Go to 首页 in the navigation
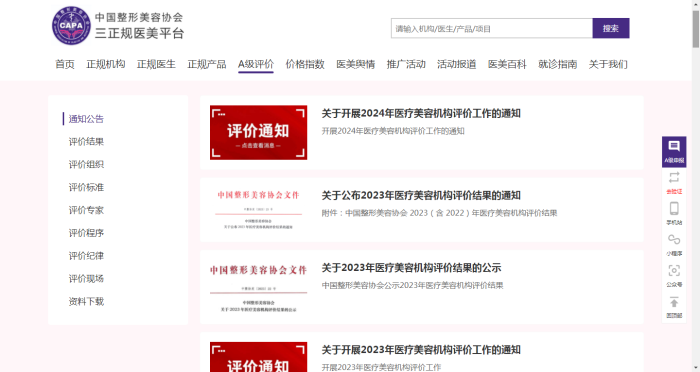Viewport: 700px width, 372px height. click(65, 64)
